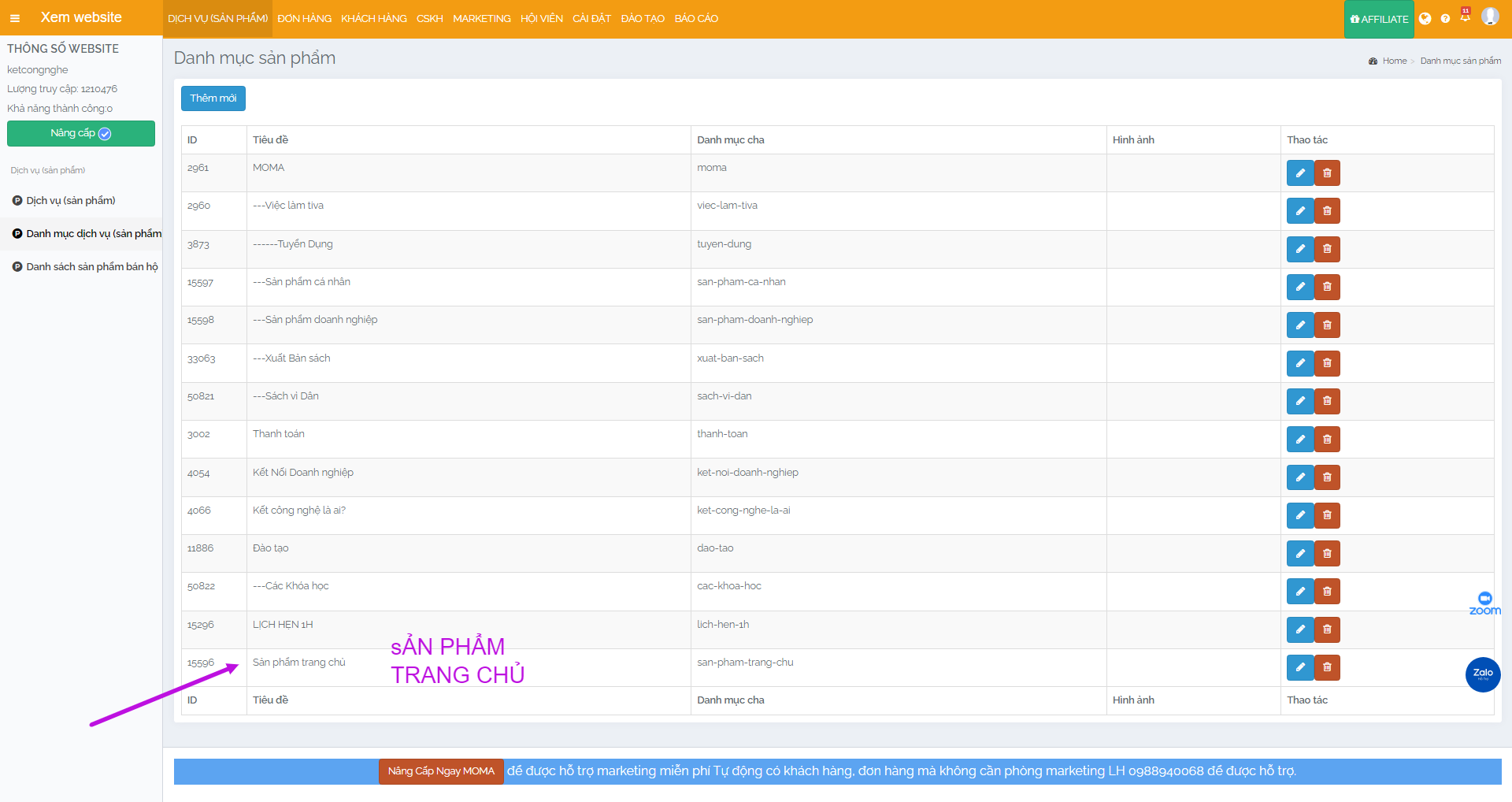The height and width of the screenshot is (802, 1512).
Task: Click the notification bell icon
Action: [x=1465, y=17]
